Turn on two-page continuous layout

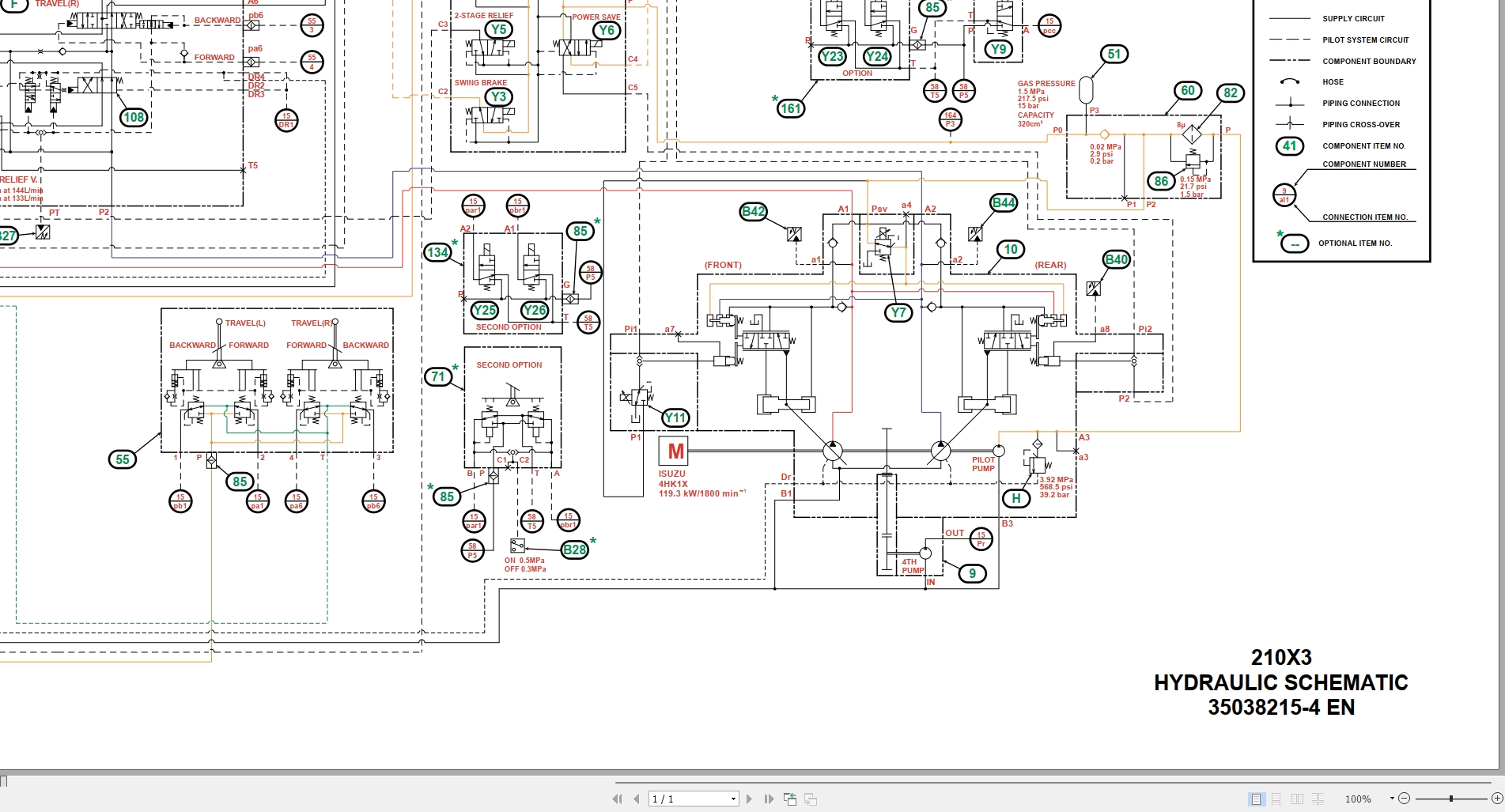coord(1318,799)
